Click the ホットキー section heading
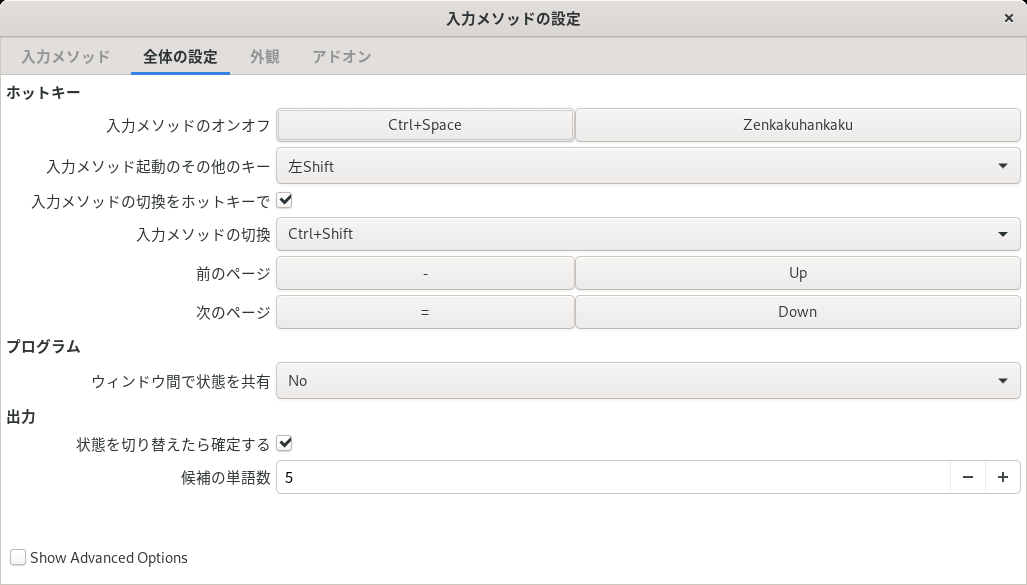 click(43, 92)
